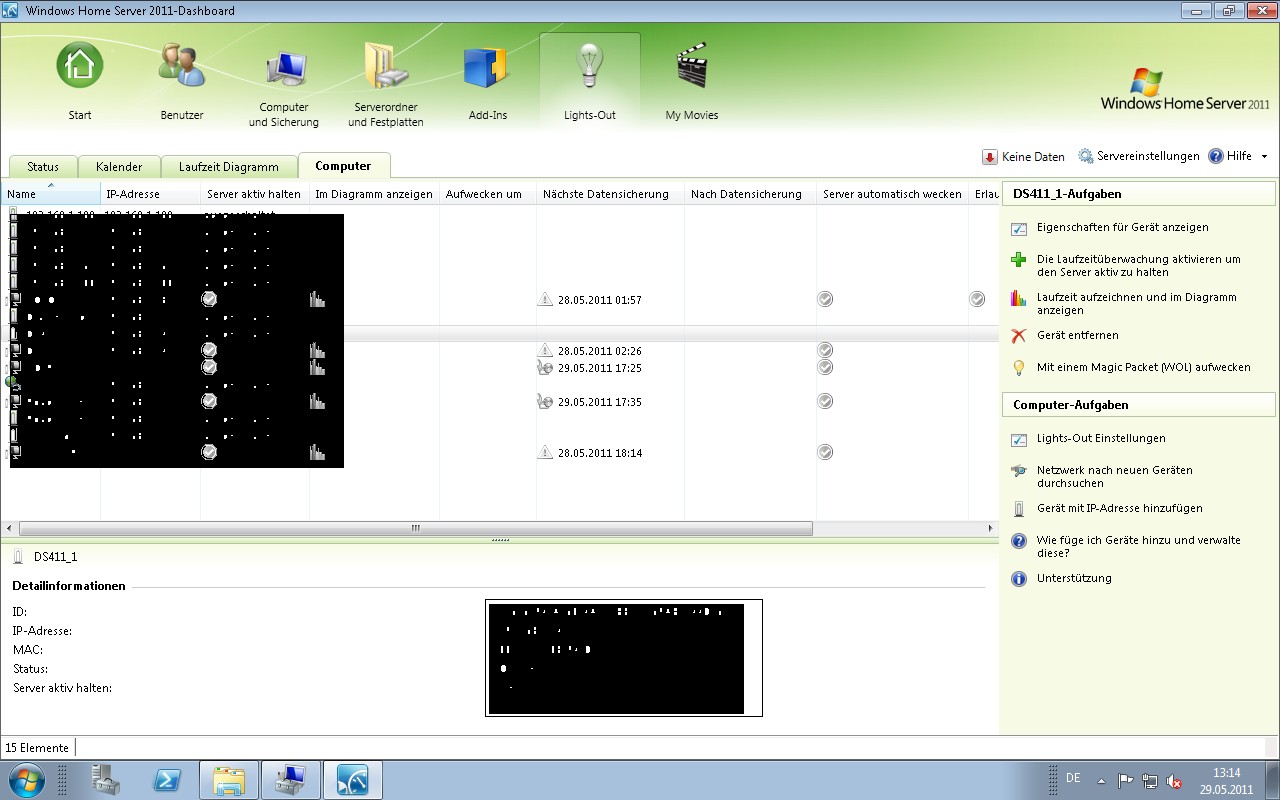Toggle automatisch wecken check in 17:35 row

pos(825,401)
